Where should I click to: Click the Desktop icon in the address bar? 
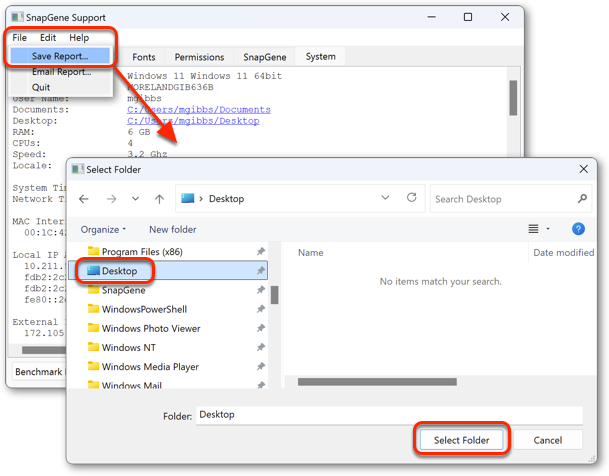tap(188, 198)
